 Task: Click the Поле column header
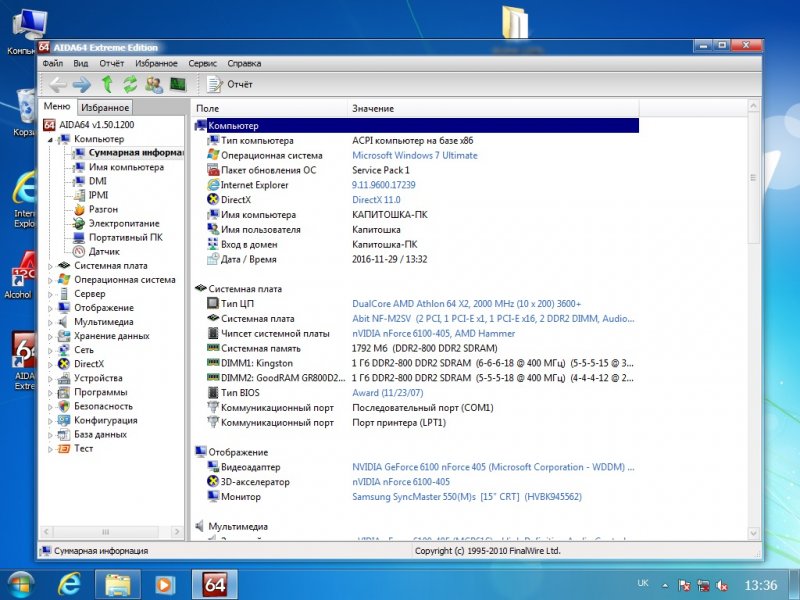point(208,108)
